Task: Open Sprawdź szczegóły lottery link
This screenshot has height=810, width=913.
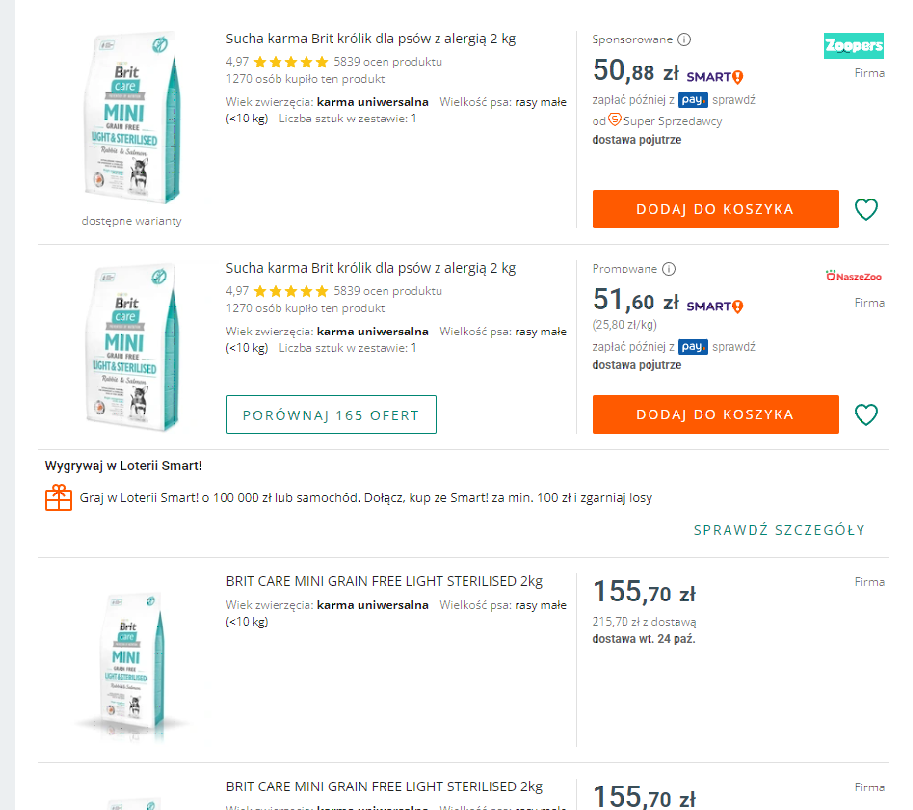Action: coord(779,530)
